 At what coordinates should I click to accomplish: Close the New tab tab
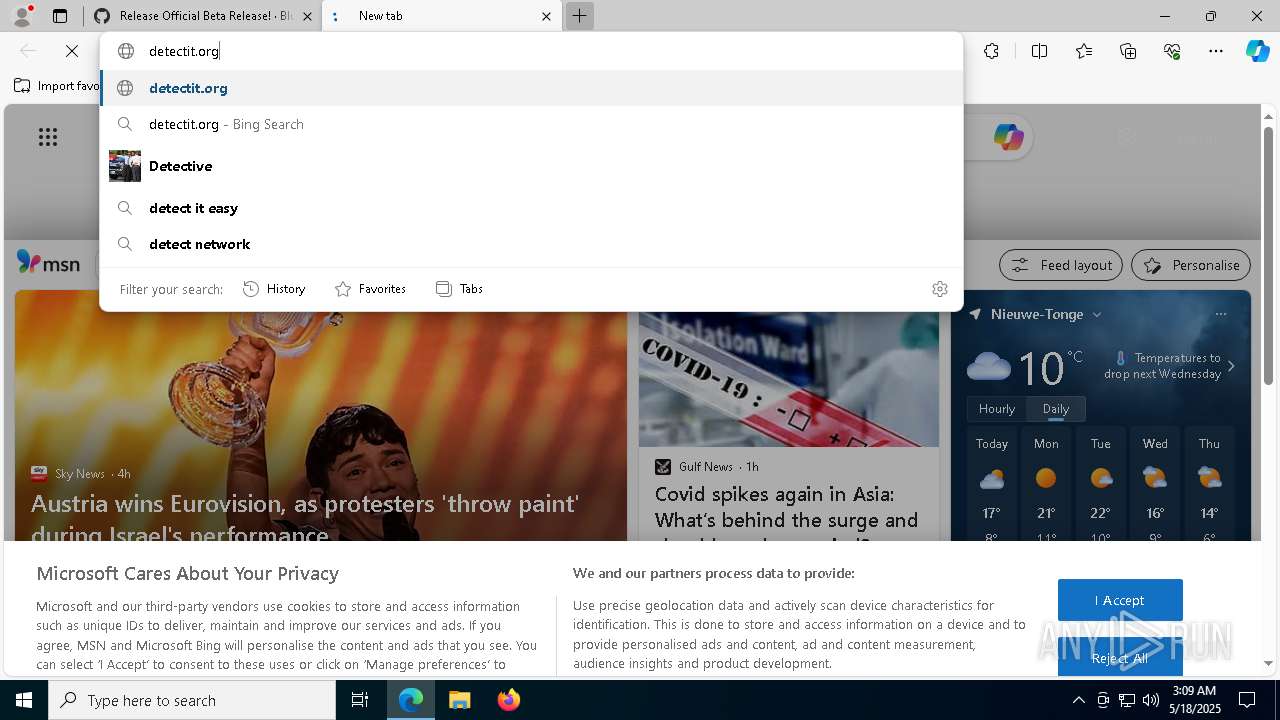(x=547, y=16)
